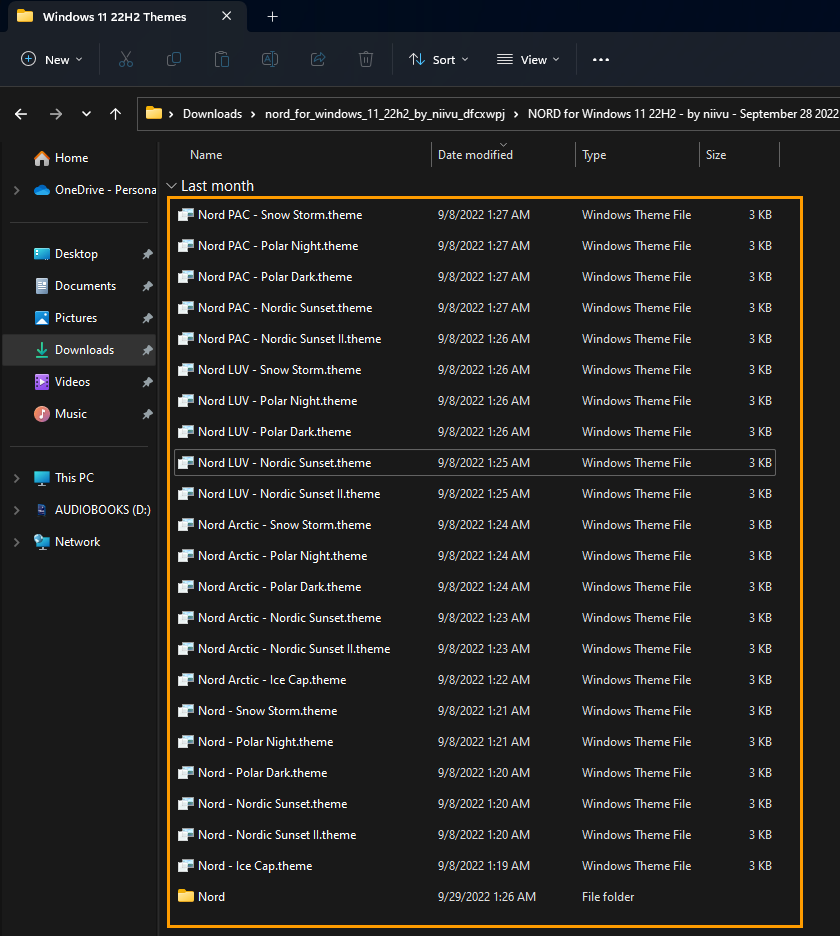
Task: Select Nord - Polar Night.theme file
Action: coord(475,742)
